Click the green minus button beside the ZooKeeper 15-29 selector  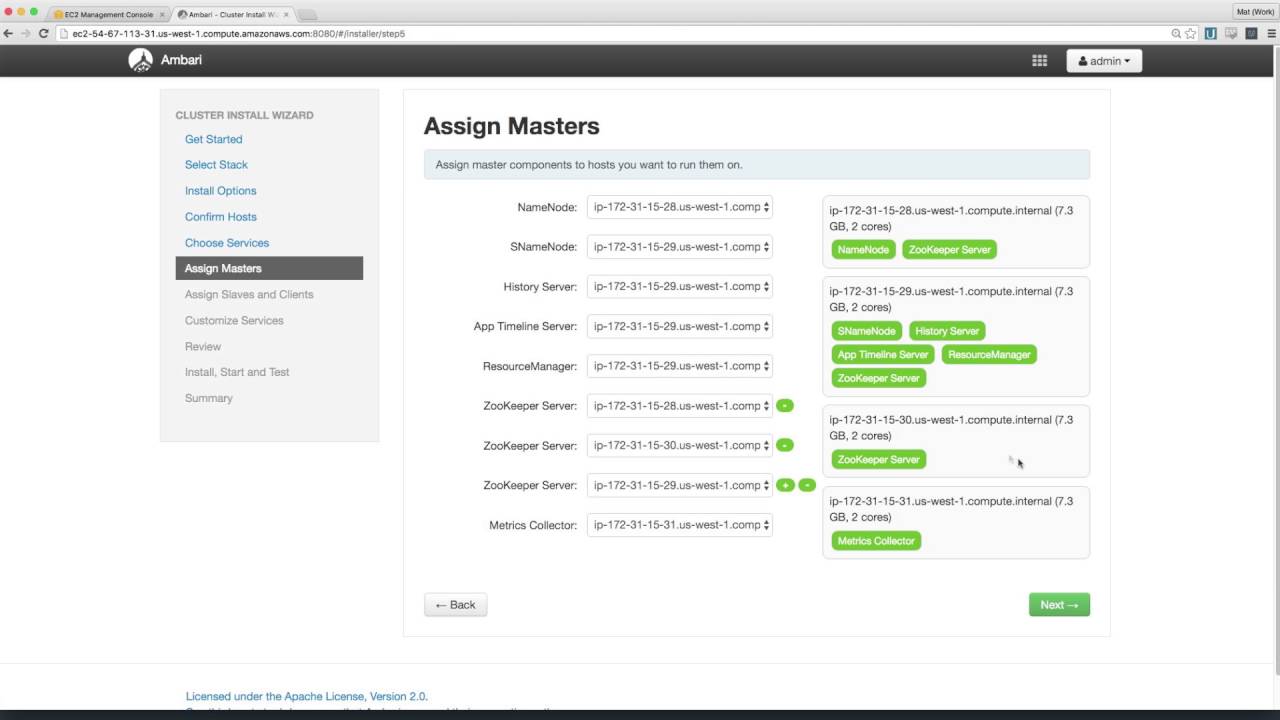(x=807, y=485)
